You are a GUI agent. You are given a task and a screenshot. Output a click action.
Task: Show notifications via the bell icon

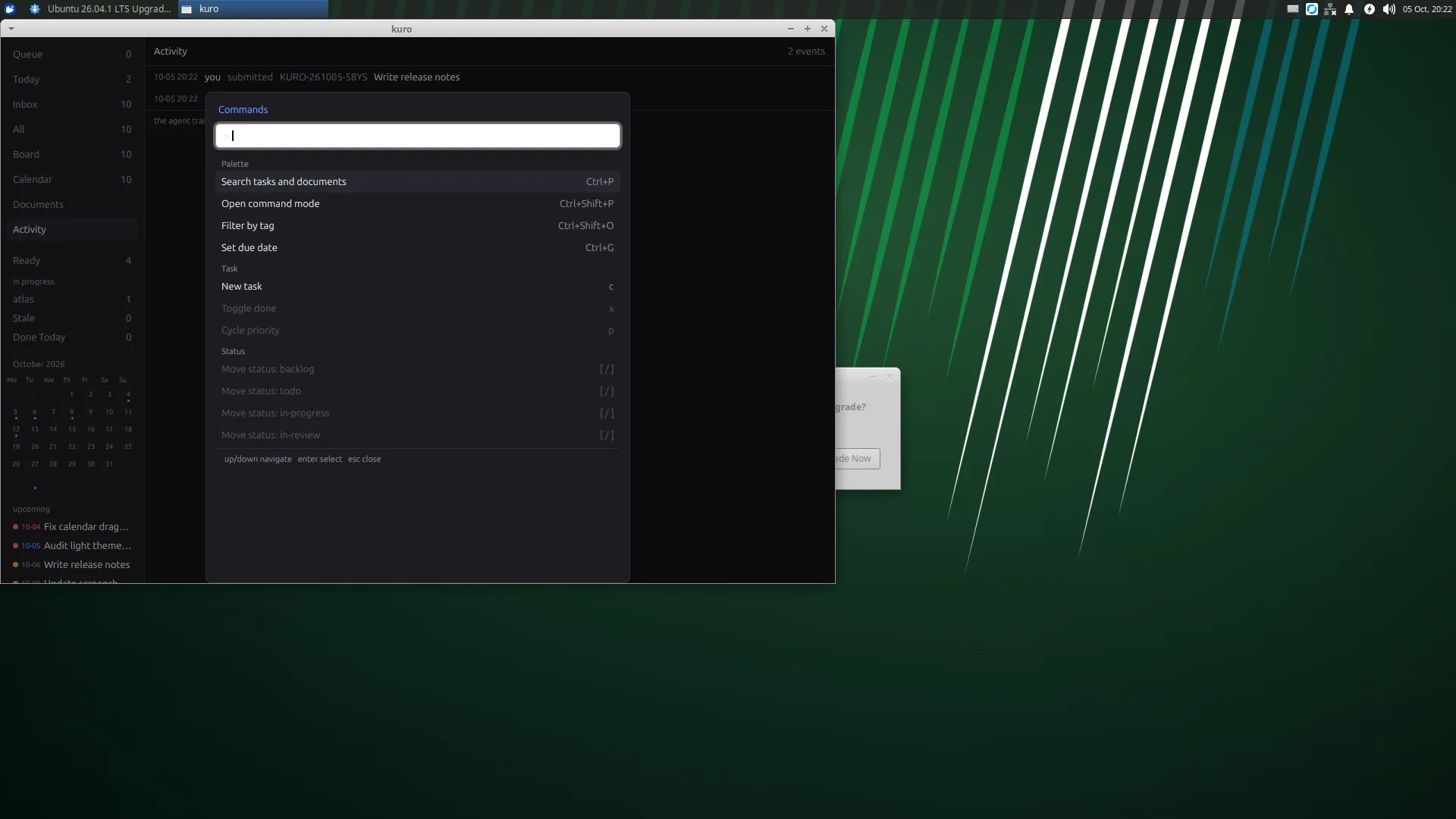(x=1349, y=9)
